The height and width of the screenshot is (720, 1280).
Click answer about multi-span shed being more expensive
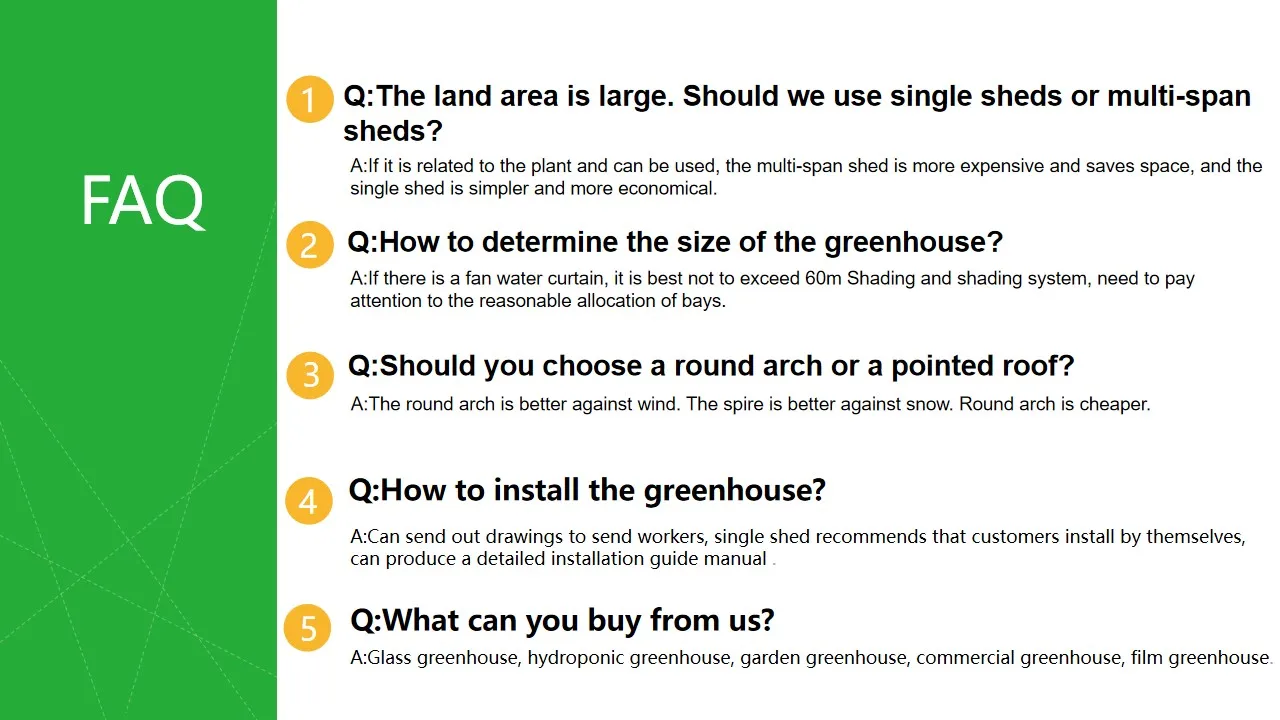click(x=806, y=177)
